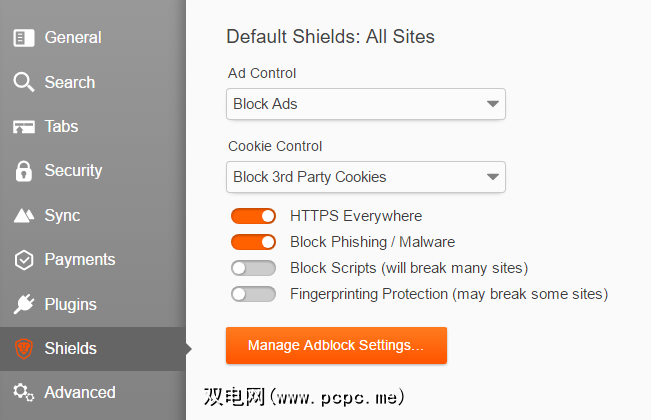Screen dimensions: 651x420
Task: Click the Security padlock icon
Action: 24,171
